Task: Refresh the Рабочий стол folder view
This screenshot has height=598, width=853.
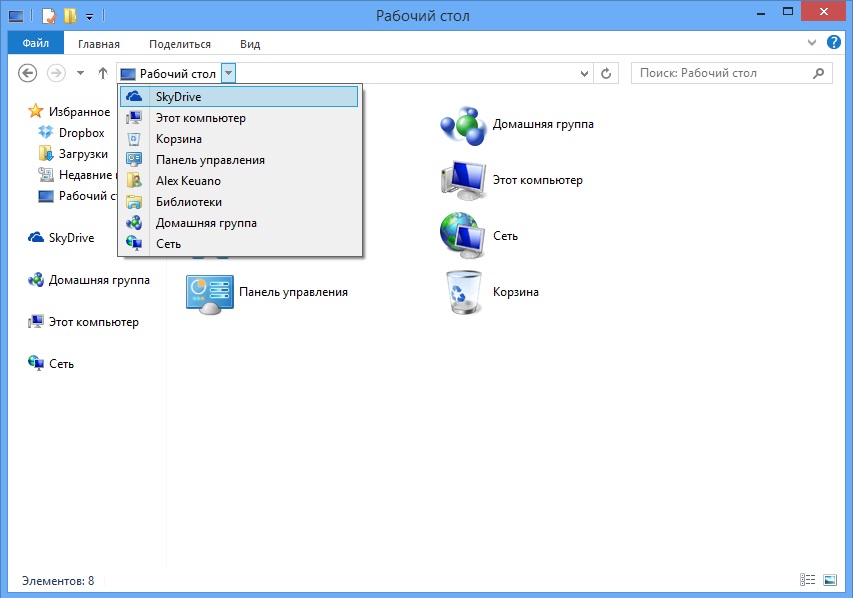Action: pos(606,73)
